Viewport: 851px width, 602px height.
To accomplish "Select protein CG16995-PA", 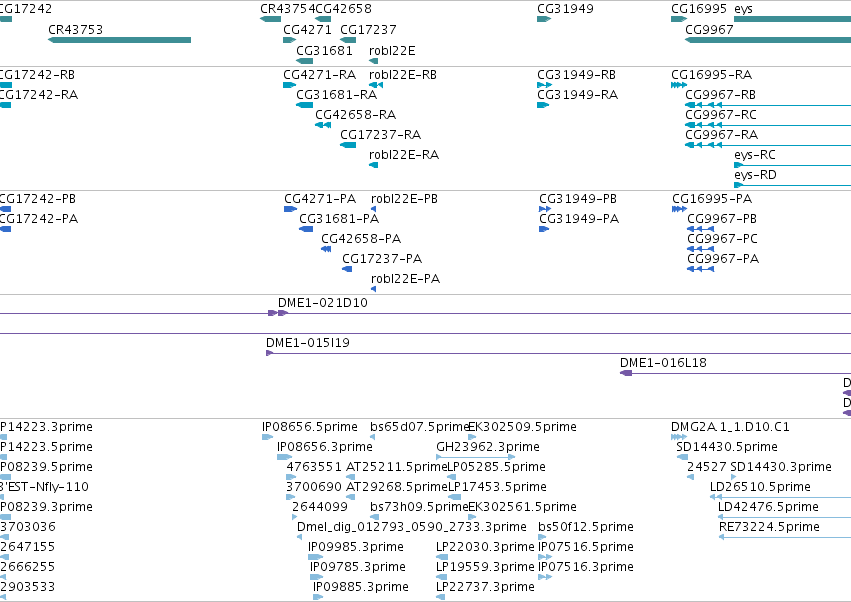I will click(x=712, y=199).
